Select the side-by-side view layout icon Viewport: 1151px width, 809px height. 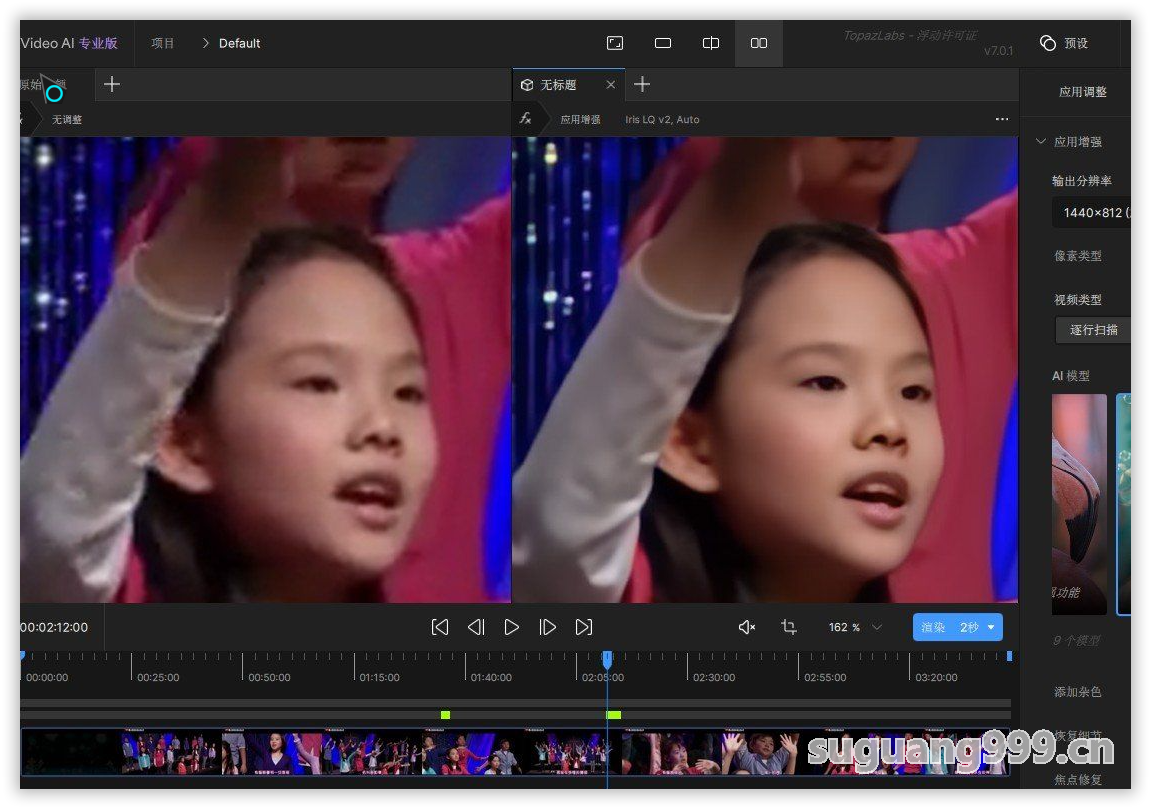[759, 43]
